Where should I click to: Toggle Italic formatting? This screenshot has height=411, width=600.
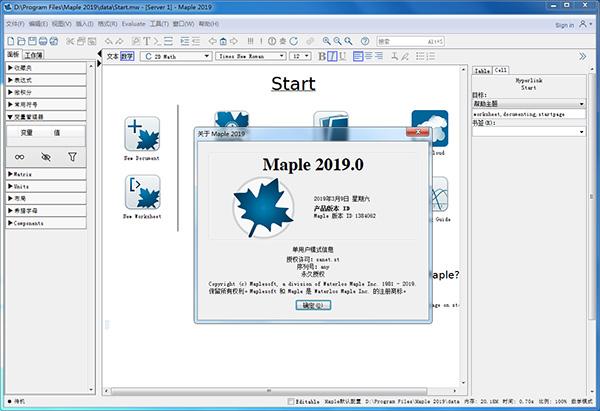(x=332, y=56)
